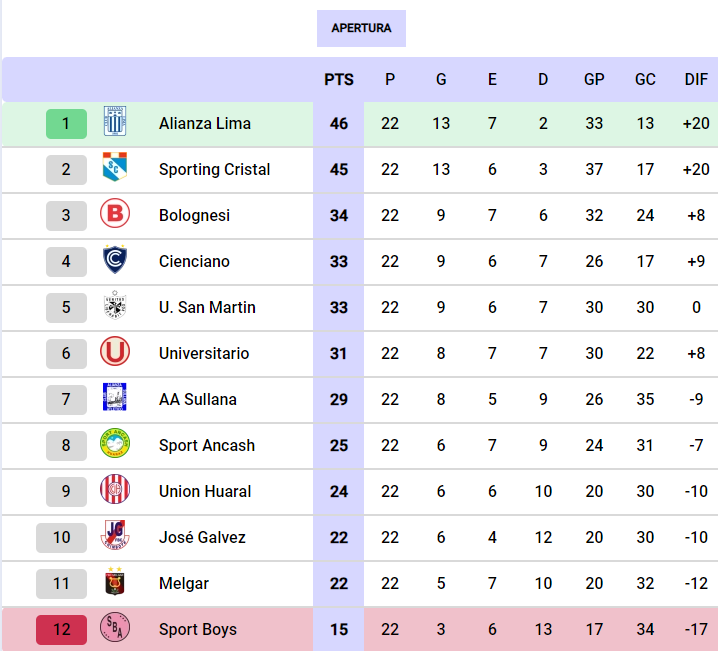The width and height of the screenshot is (718, 651).
Task: Click the AA Sullana club crest
Action: 115,400
